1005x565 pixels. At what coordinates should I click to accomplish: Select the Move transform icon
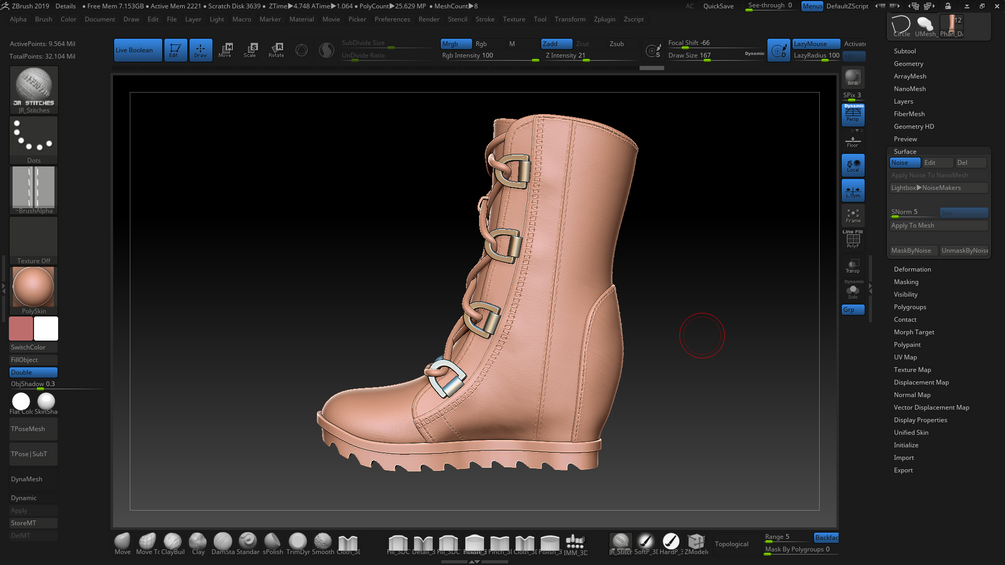(x=225, y=50)
